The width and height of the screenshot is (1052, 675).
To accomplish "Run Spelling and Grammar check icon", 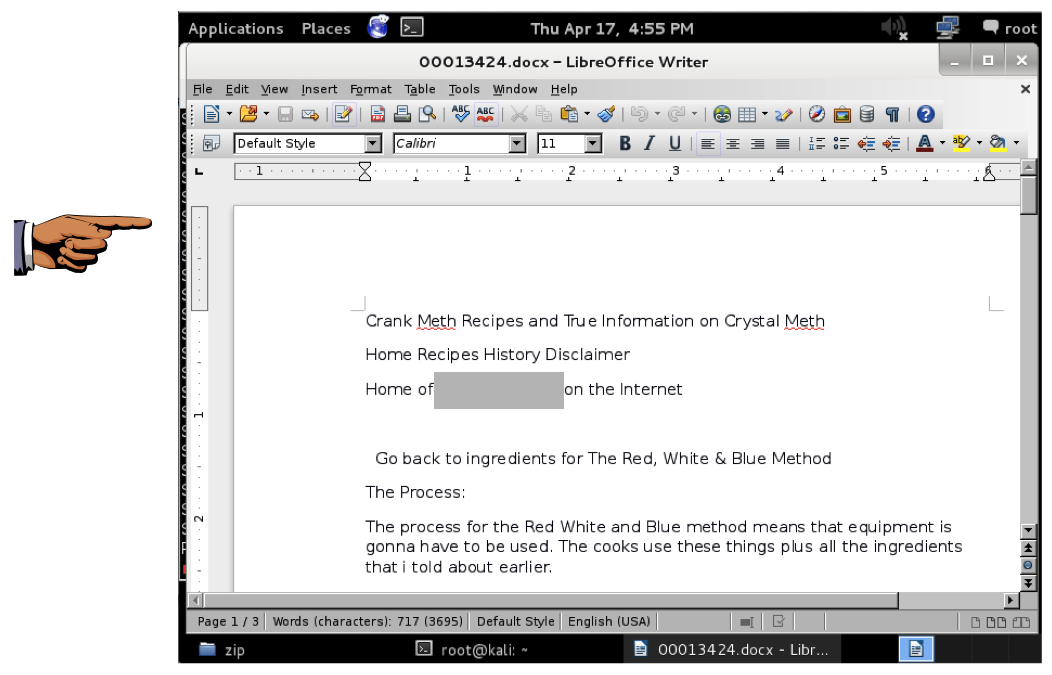I will pyautogui.click(x=461, y=114).
